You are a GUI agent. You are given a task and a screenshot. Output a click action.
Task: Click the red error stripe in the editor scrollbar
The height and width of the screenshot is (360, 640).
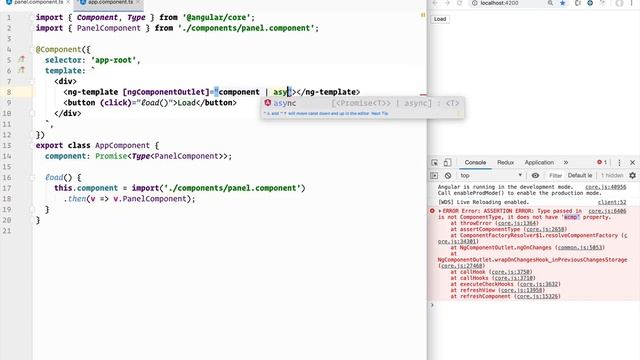point(423,95)
